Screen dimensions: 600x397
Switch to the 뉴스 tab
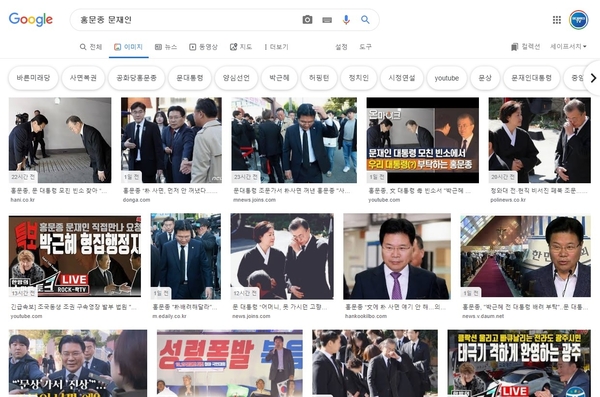click(x=166, y=47)
